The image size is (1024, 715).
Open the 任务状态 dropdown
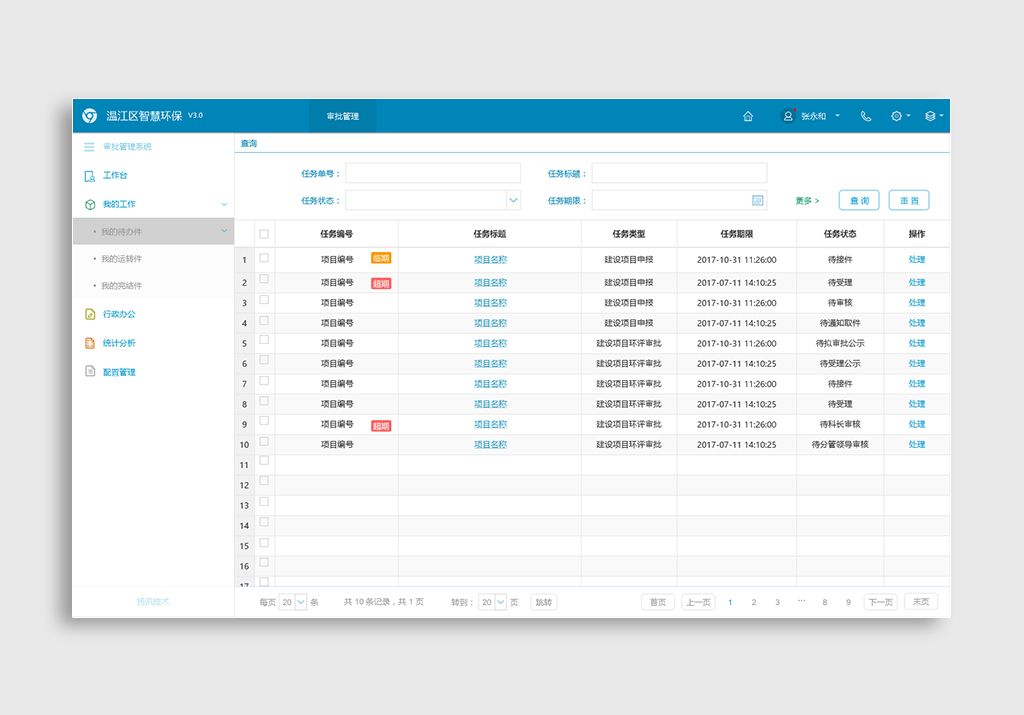point(513,201)
